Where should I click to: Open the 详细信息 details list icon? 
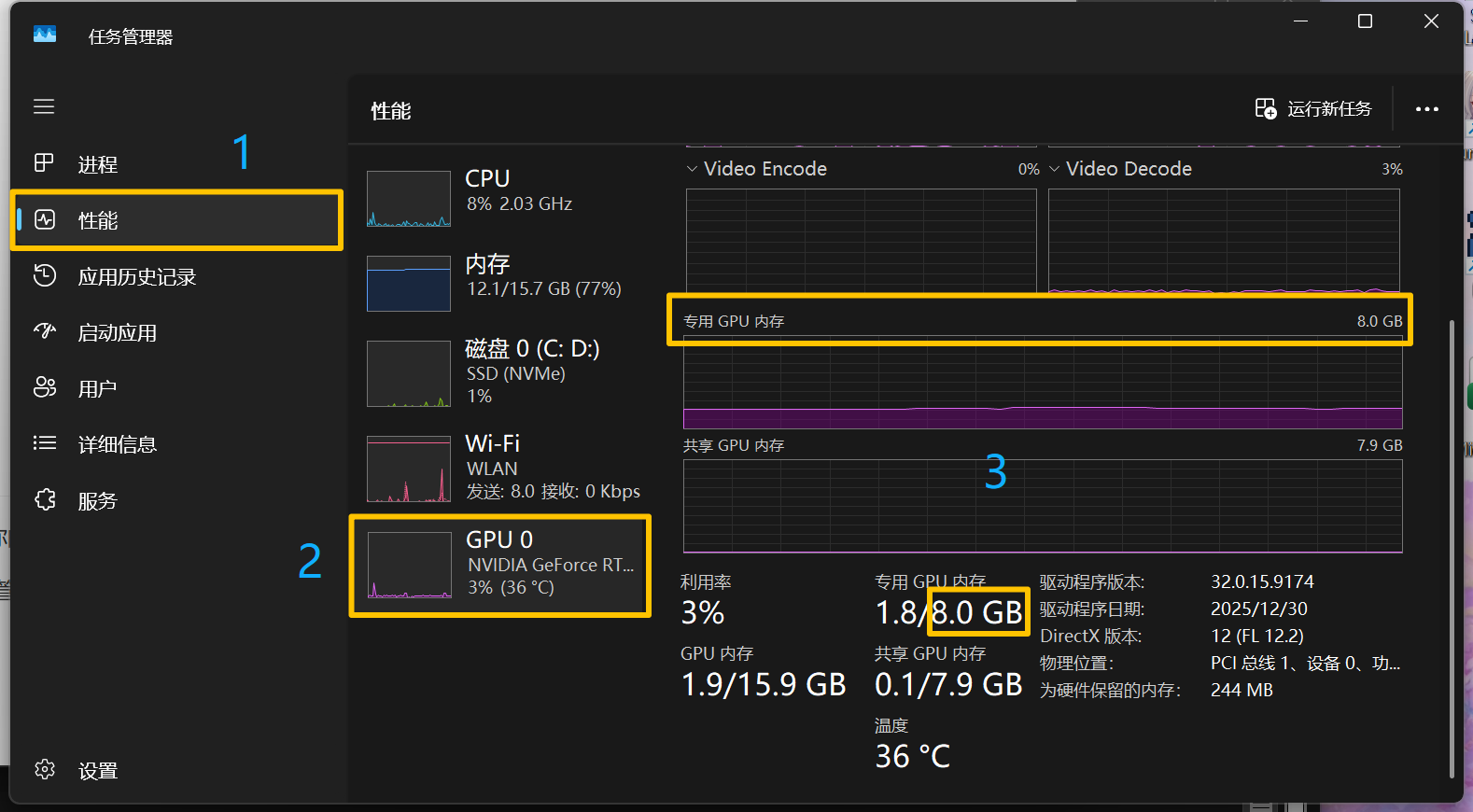pyautogui.click(x=44, y=443)
